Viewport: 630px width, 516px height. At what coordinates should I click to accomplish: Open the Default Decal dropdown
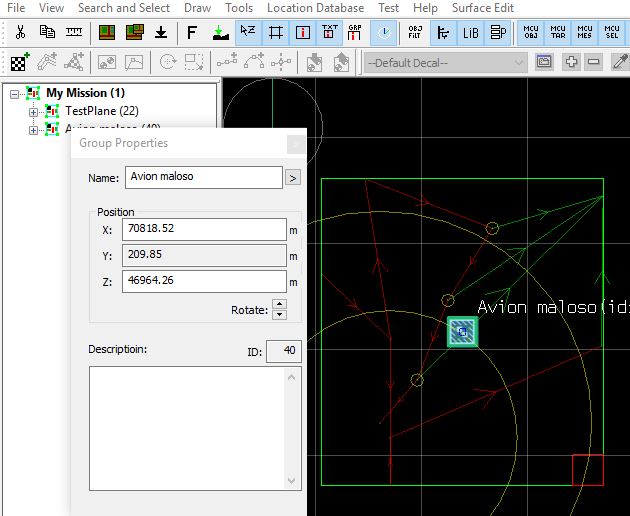pyautogui.click(x=446, y=63)
